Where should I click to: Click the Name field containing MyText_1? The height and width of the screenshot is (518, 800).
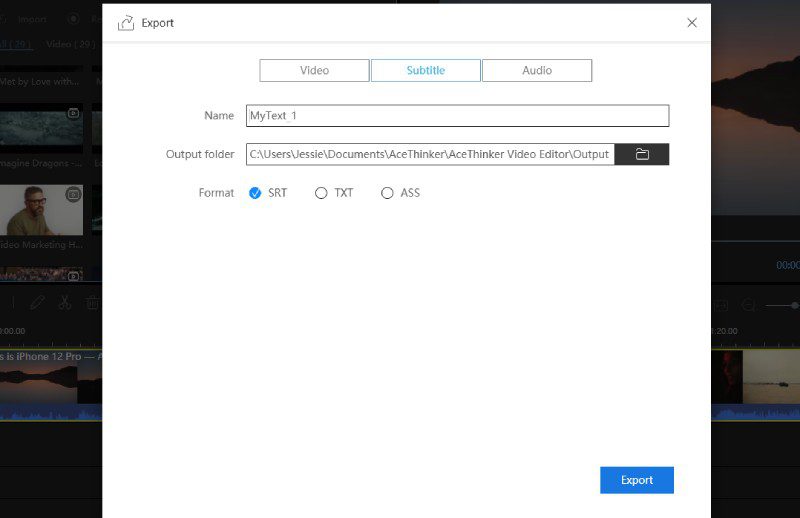pos(457,116)
